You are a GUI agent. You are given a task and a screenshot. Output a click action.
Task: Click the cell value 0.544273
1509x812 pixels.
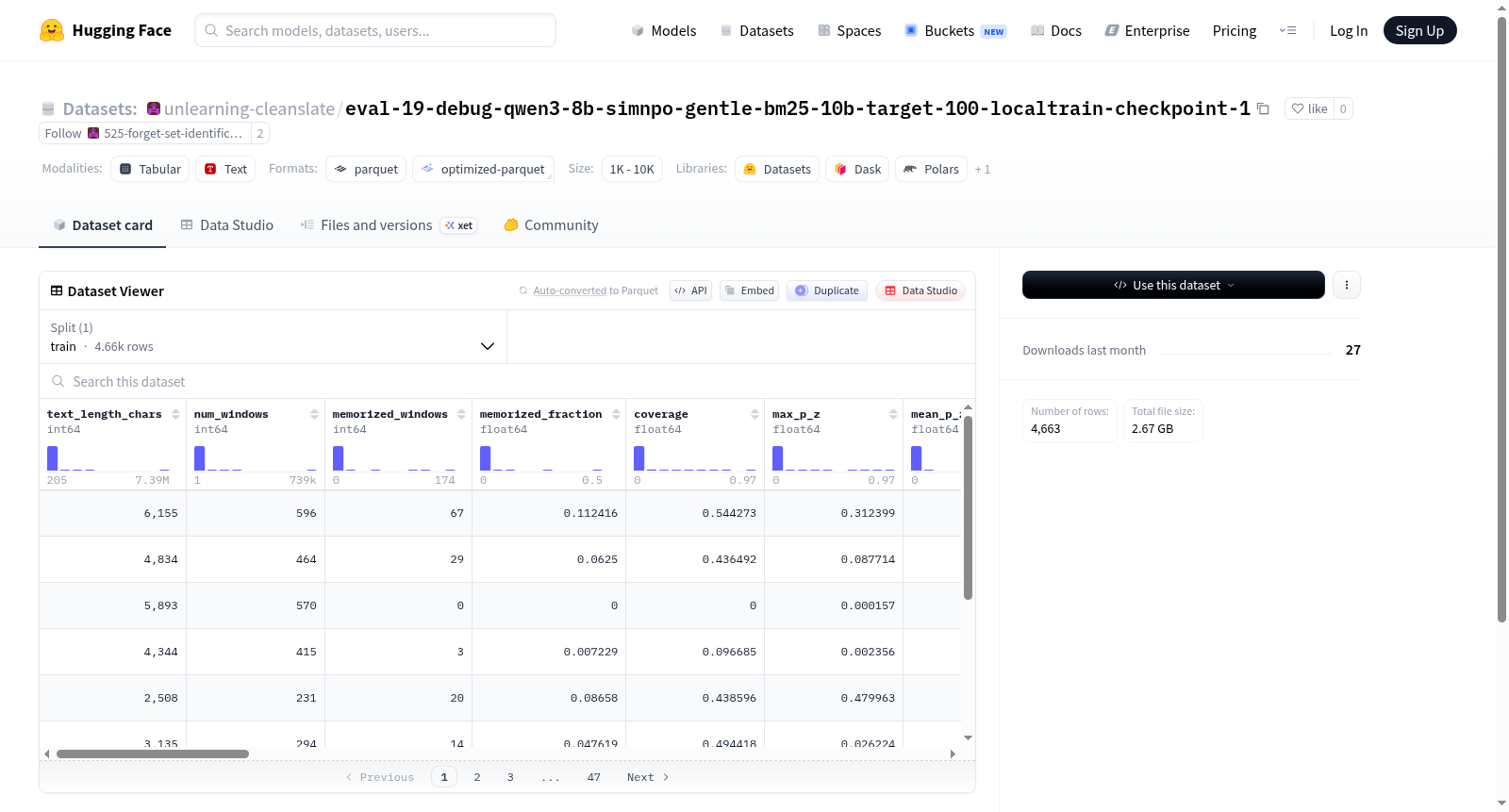pos(729,513)
